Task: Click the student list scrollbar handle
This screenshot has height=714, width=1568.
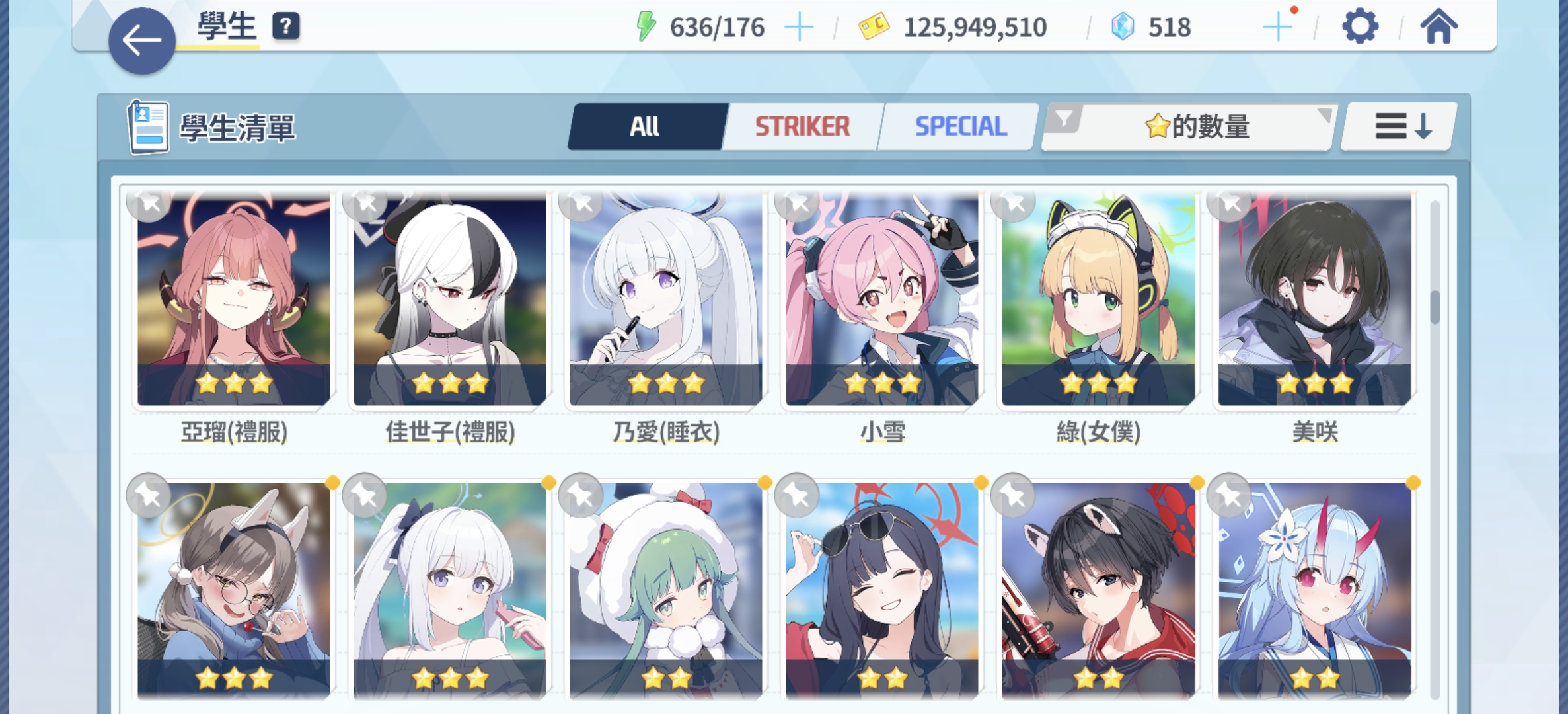Action: pos(1435,307)
